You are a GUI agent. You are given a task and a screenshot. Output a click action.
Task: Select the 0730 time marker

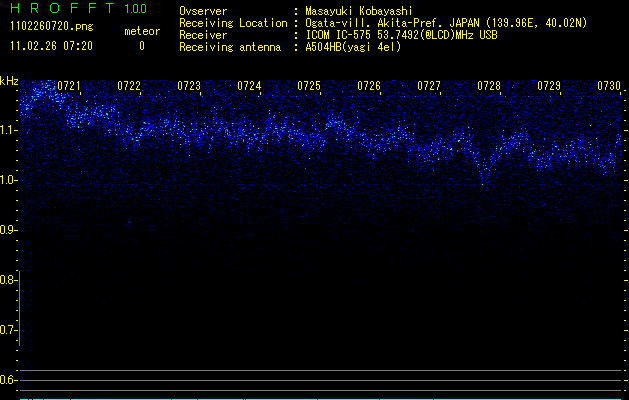tap(609, 87)
